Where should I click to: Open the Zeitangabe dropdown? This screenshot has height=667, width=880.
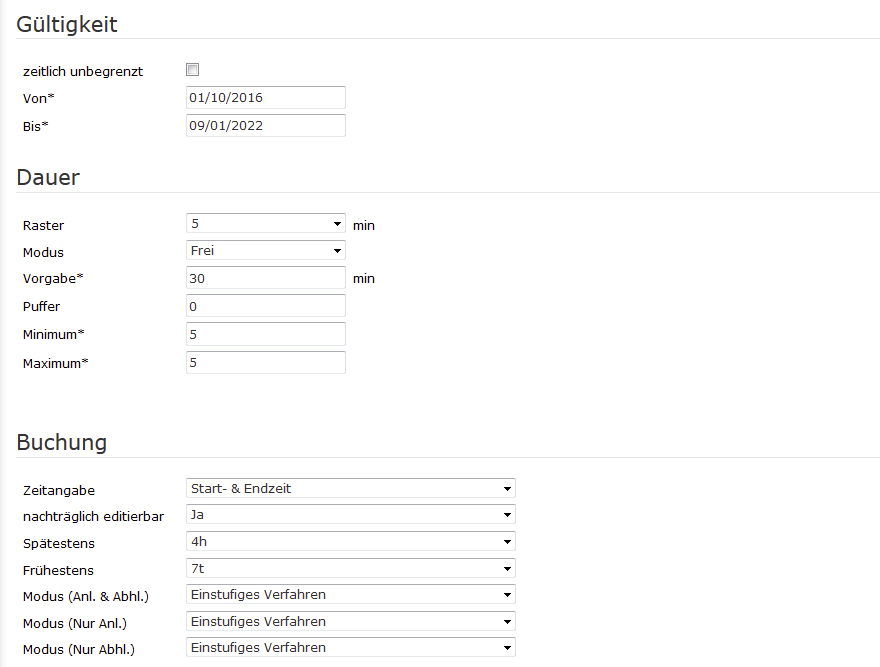coord(351,489)
